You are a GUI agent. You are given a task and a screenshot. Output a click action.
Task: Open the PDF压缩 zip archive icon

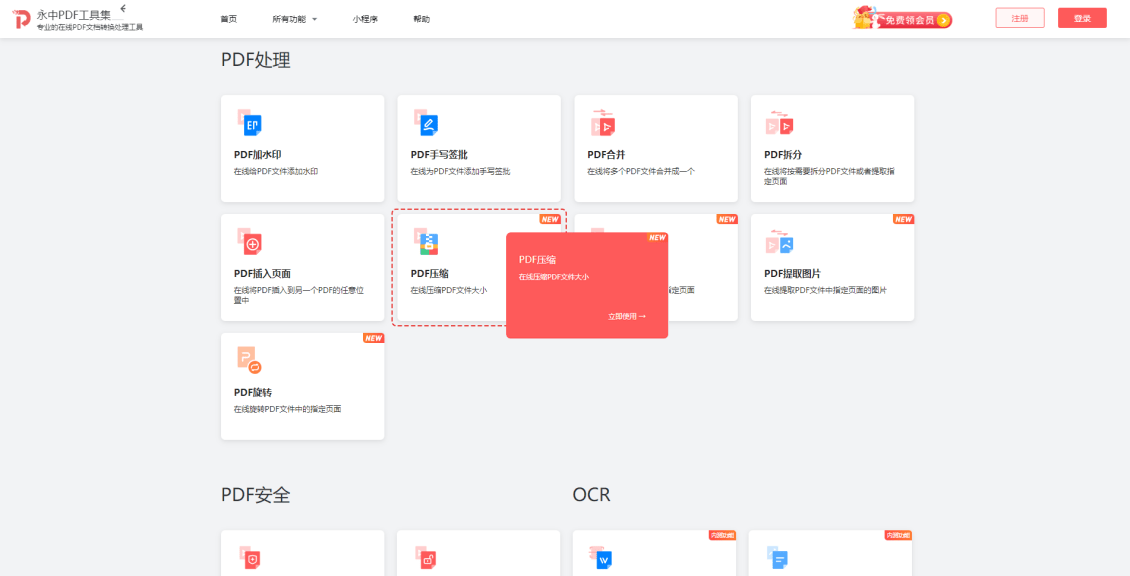coord(426,242)
